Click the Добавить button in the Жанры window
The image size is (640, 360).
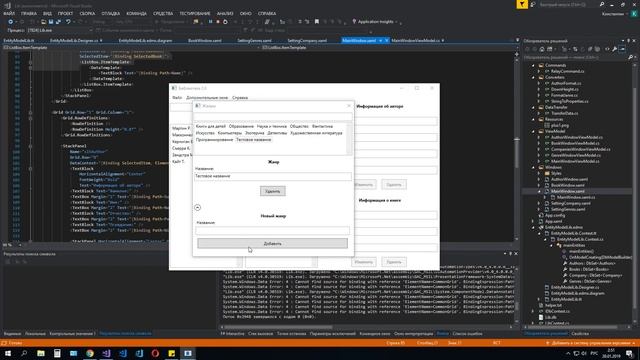[272, 243]
